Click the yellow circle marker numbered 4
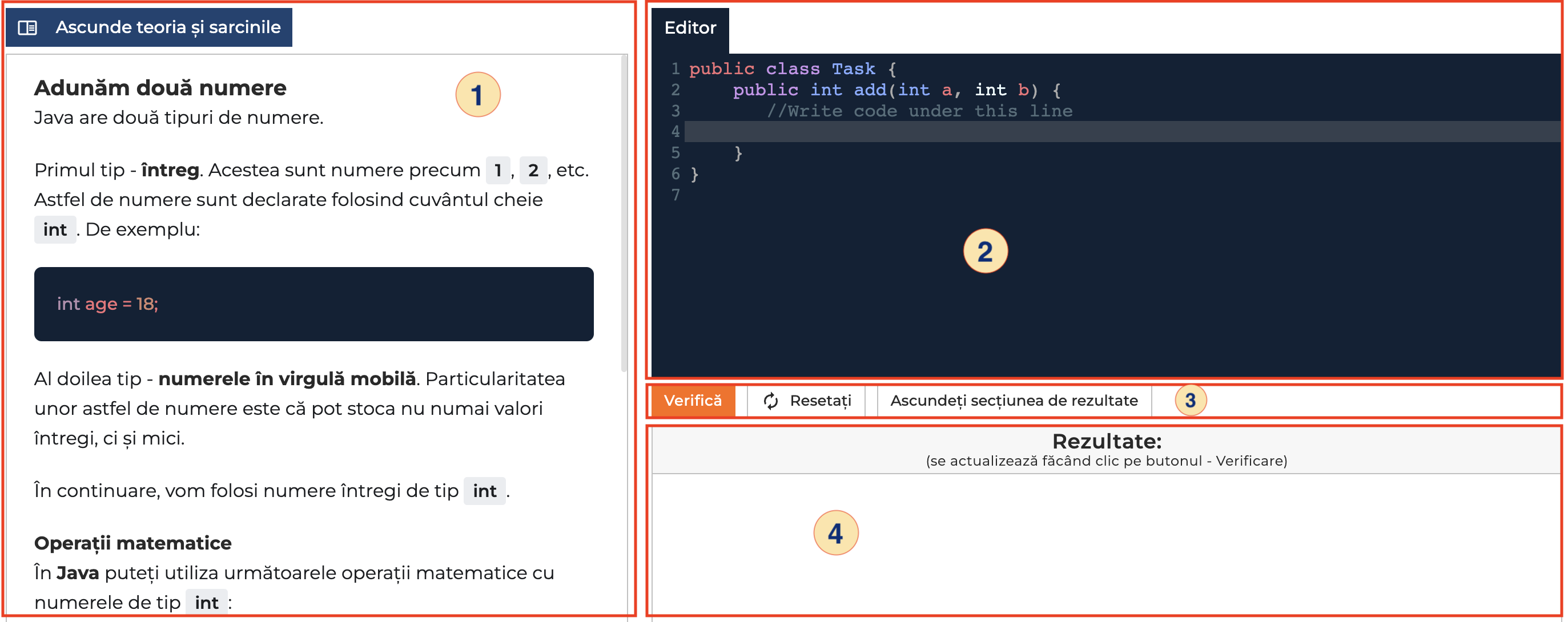 pos(835,533)
